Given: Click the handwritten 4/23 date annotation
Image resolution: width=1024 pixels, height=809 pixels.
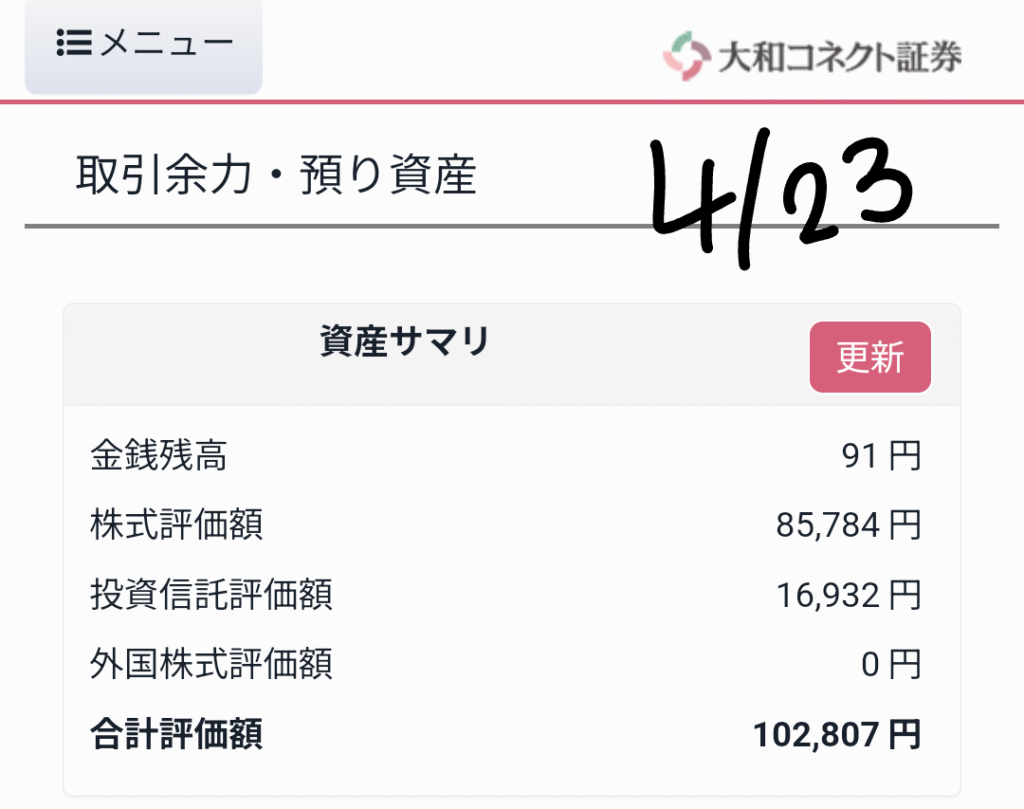Looking at the screenshot, I should [780, 196].
